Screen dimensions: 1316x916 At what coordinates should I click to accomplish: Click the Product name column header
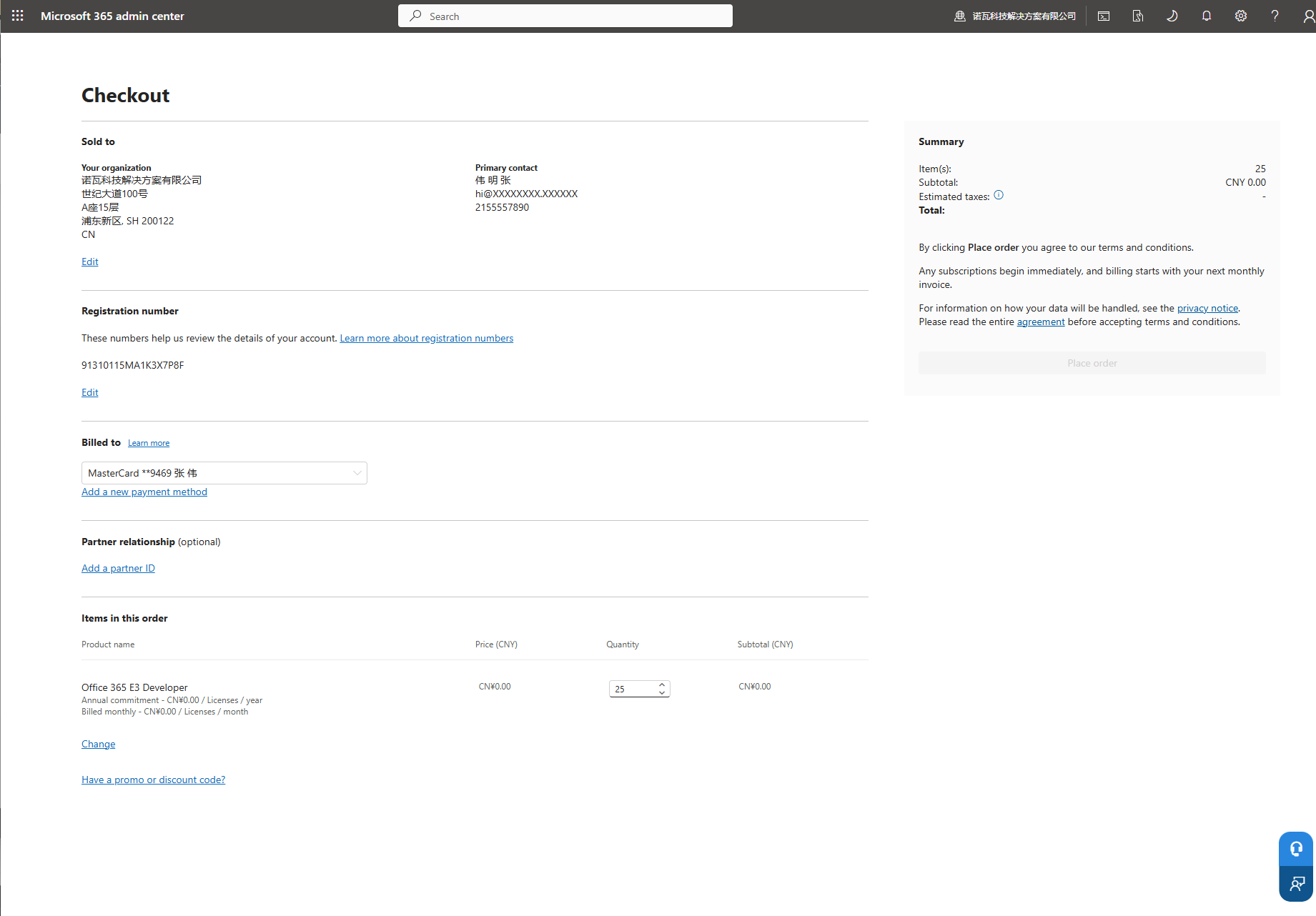click(x=108, y=644)
